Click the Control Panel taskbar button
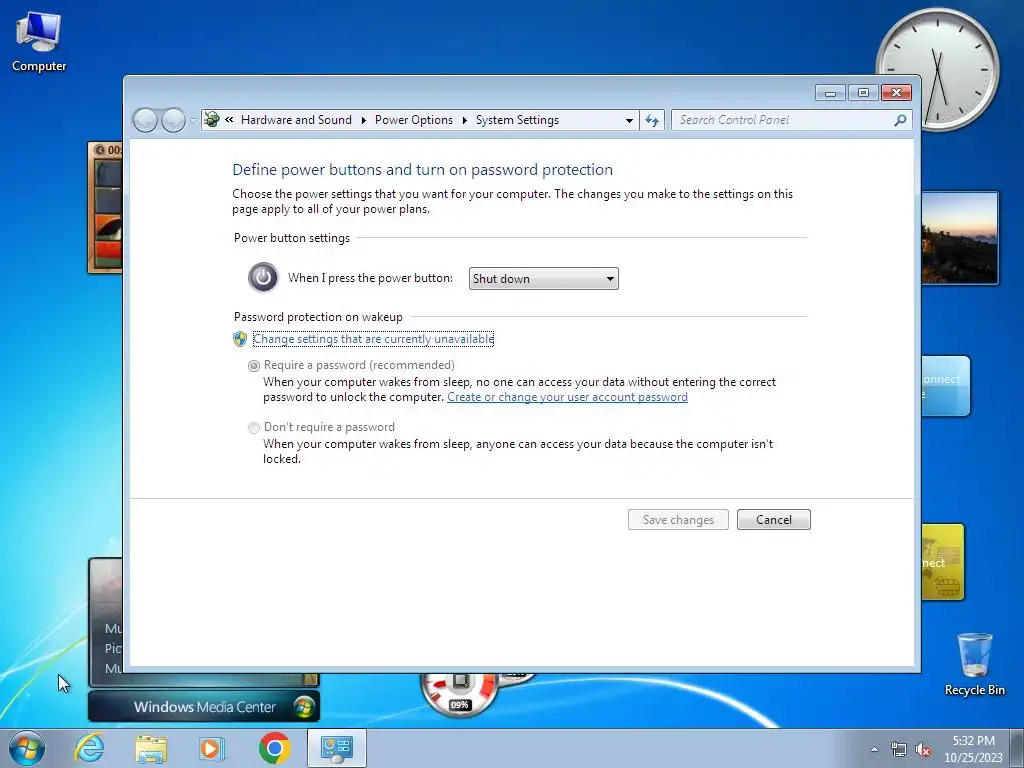This screenshot has height=768, width=1024. tap(337, 748)
